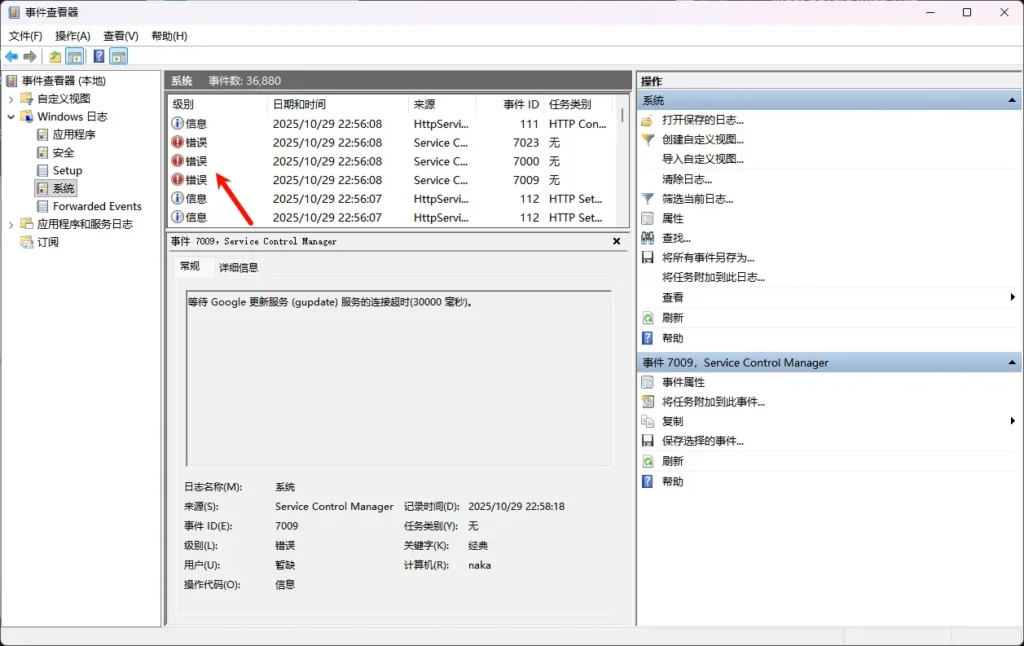Open the 查看 submenu arrow in actions pane
Image resolution: width=1024 pixels, height=646 pixels.
pos(1013,297)
